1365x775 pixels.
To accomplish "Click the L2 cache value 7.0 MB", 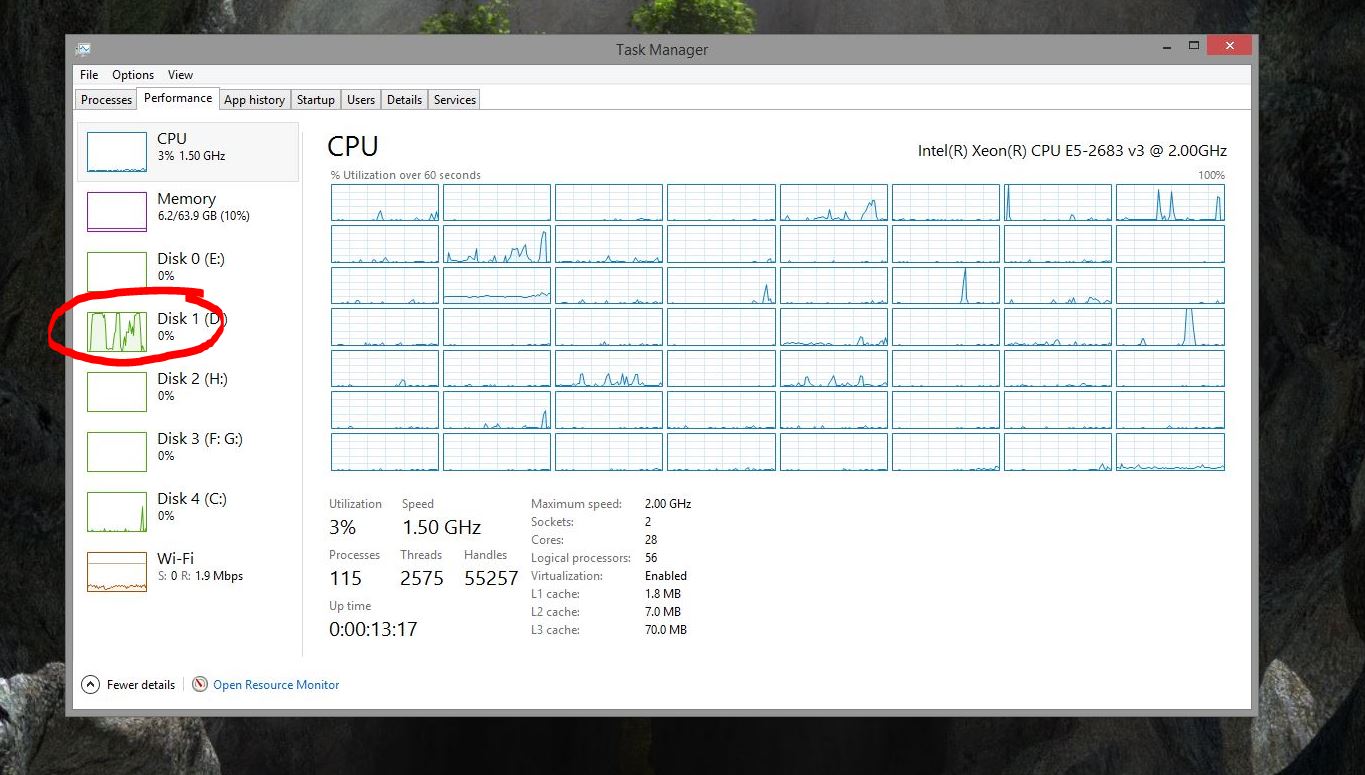I will [x=663, y=612].
